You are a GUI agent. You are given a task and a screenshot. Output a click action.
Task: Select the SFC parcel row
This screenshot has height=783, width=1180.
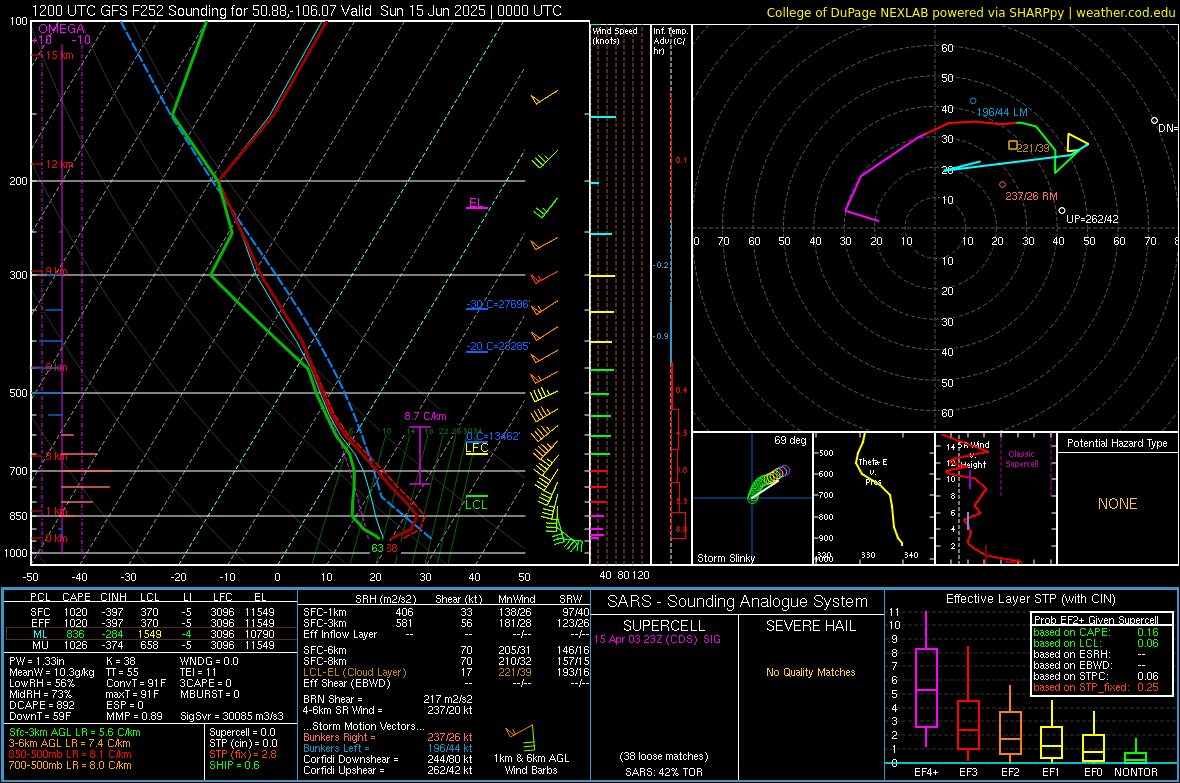click(150, 612)
